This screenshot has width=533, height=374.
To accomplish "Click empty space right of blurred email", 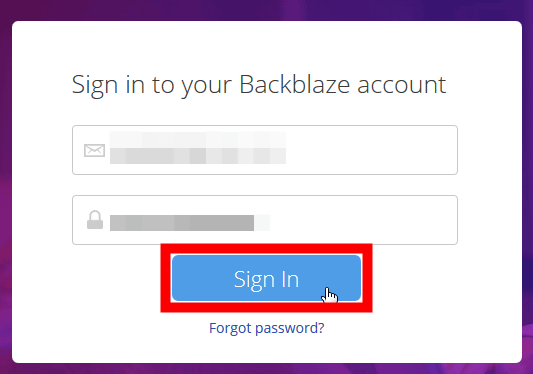I will [371, 150].
